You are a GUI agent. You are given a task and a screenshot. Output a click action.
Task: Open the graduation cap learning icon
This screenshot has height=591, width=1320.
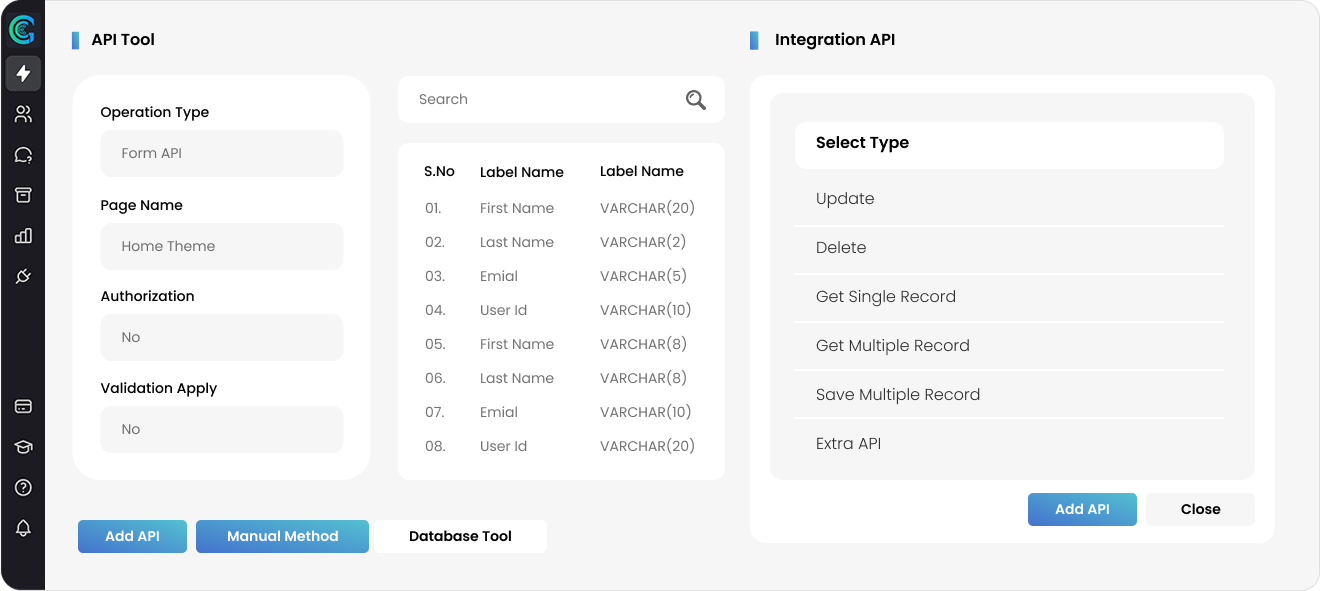pyautogui.click(x=22, y=447)
